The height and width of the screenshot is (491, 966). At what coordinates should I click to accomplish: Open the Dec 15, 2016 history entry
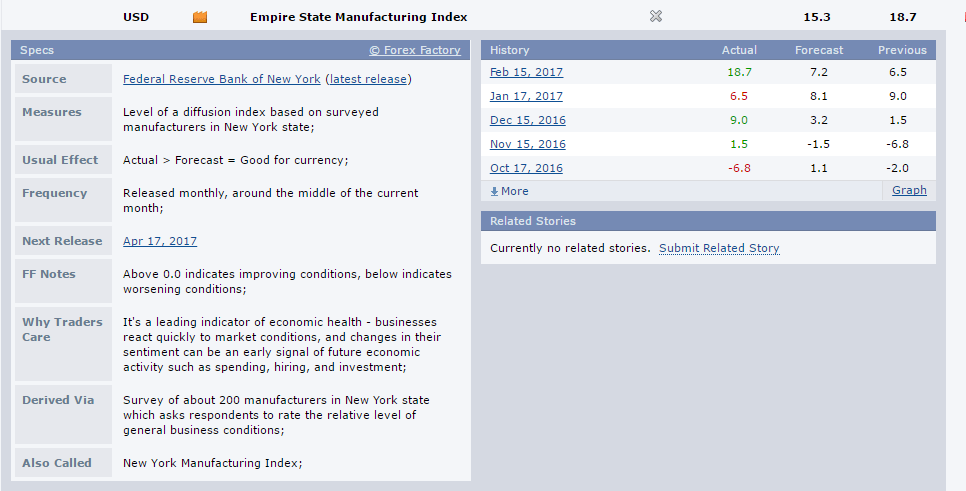coord(527,120)
